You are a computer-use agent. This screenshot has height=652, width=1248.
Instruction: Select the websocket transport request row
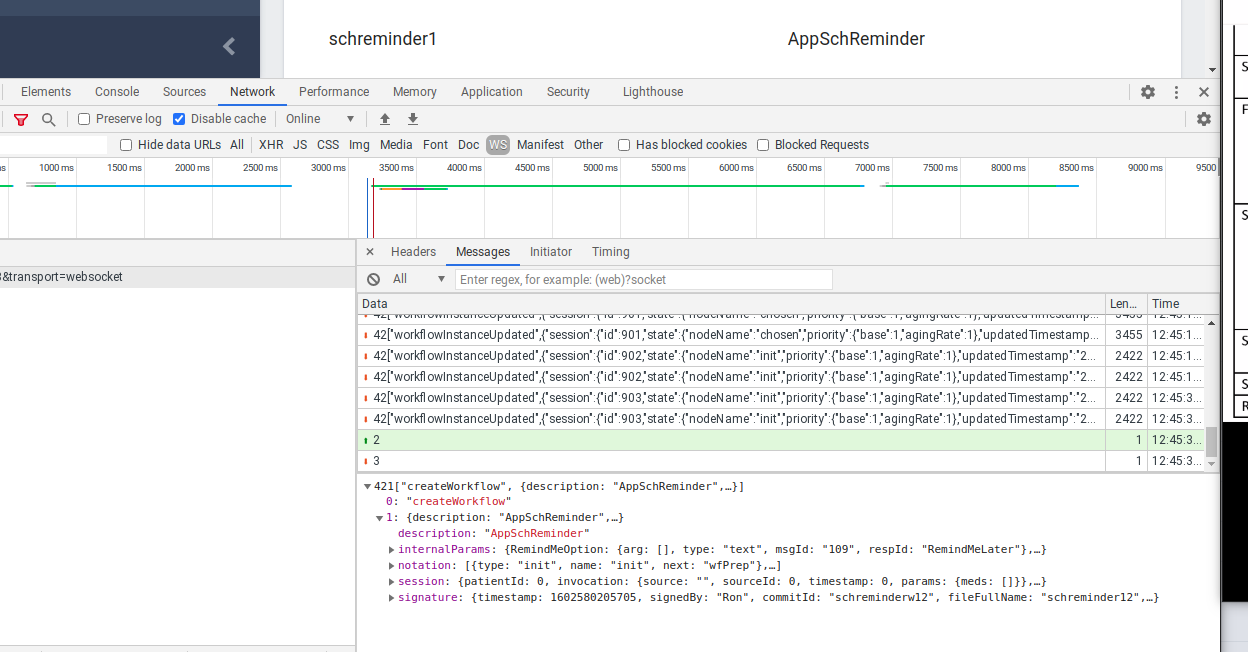[178, 277]
